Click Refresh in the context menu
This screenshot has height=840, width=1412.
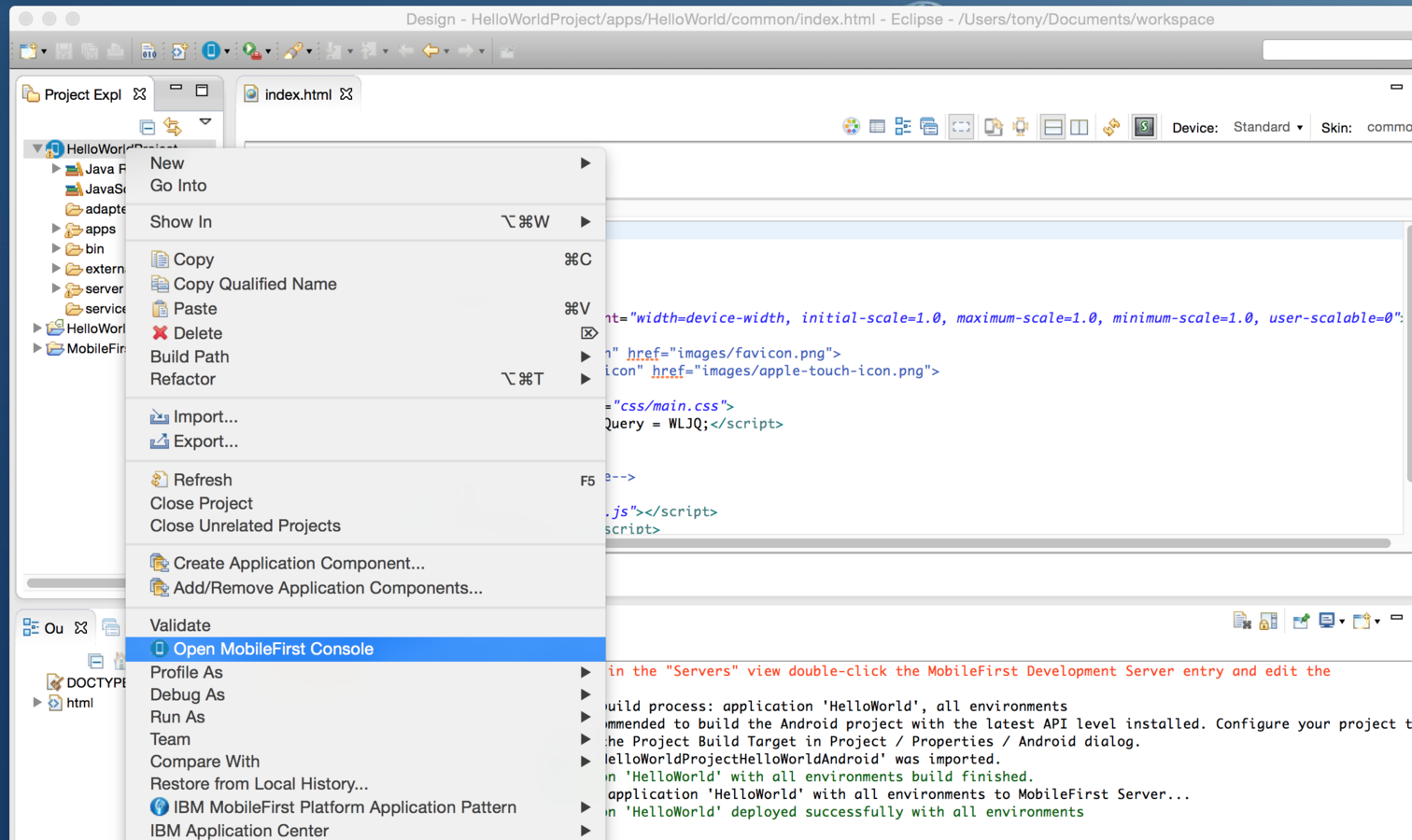[x=202, y=480]
